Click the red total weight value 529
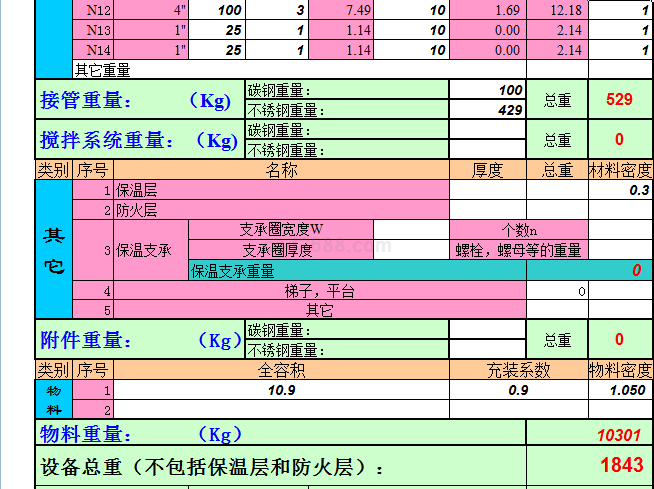 click(619, 100)
